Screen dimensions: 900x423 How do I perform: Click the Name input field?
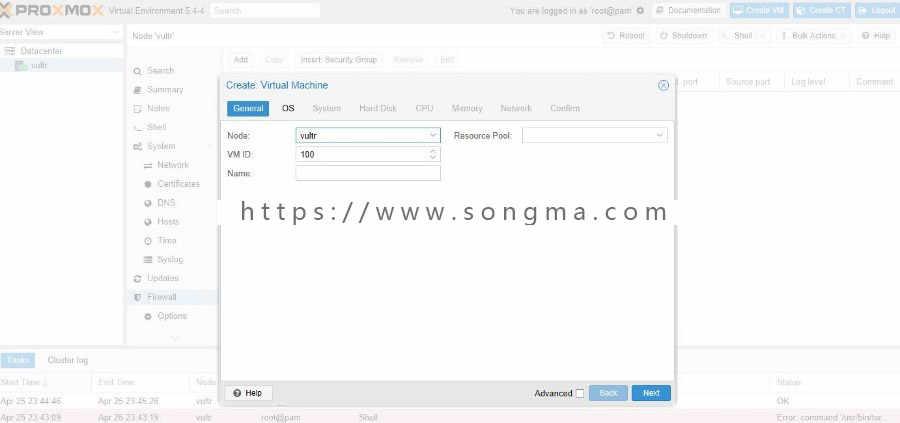coord(368,173)
